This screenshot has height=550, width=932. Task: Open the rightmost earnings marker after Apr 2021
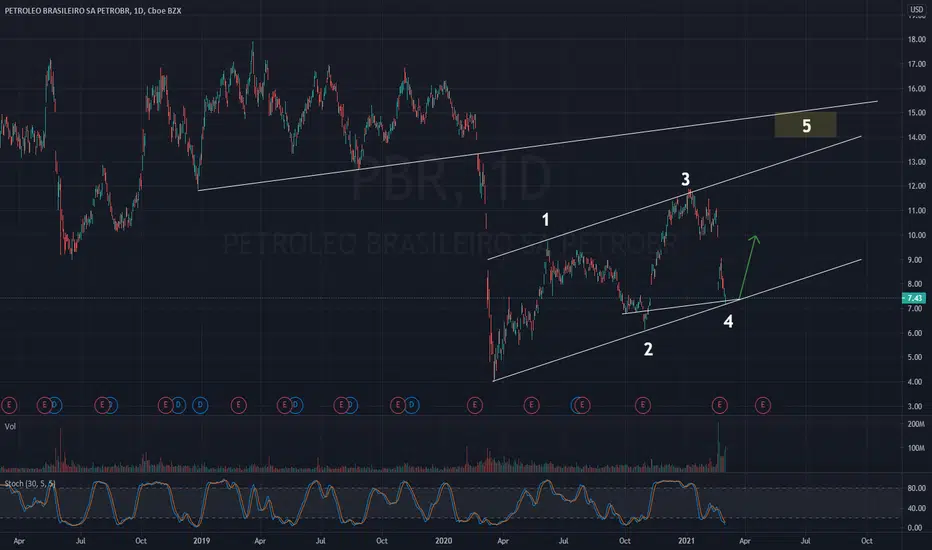(763, 406)
